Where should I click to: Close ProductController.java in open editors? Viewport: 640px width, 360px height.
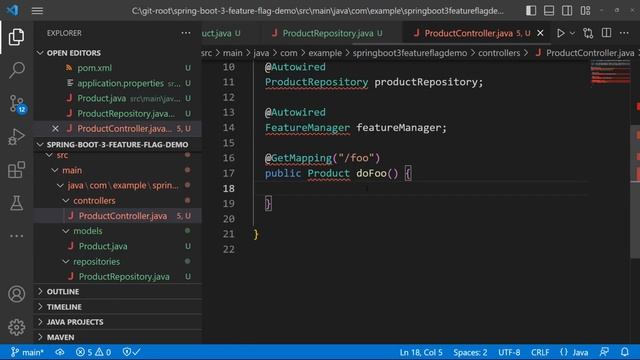coord(55,129)
